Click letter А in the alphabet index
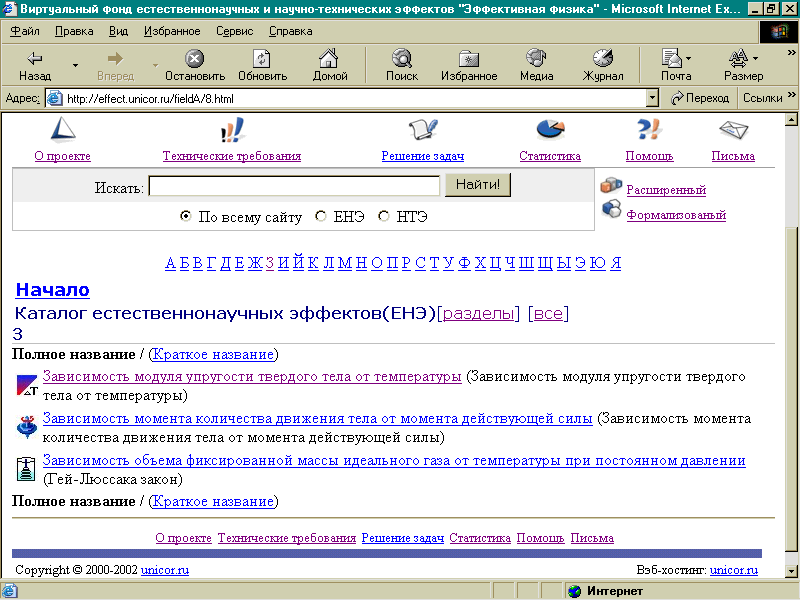 point(170,263)
